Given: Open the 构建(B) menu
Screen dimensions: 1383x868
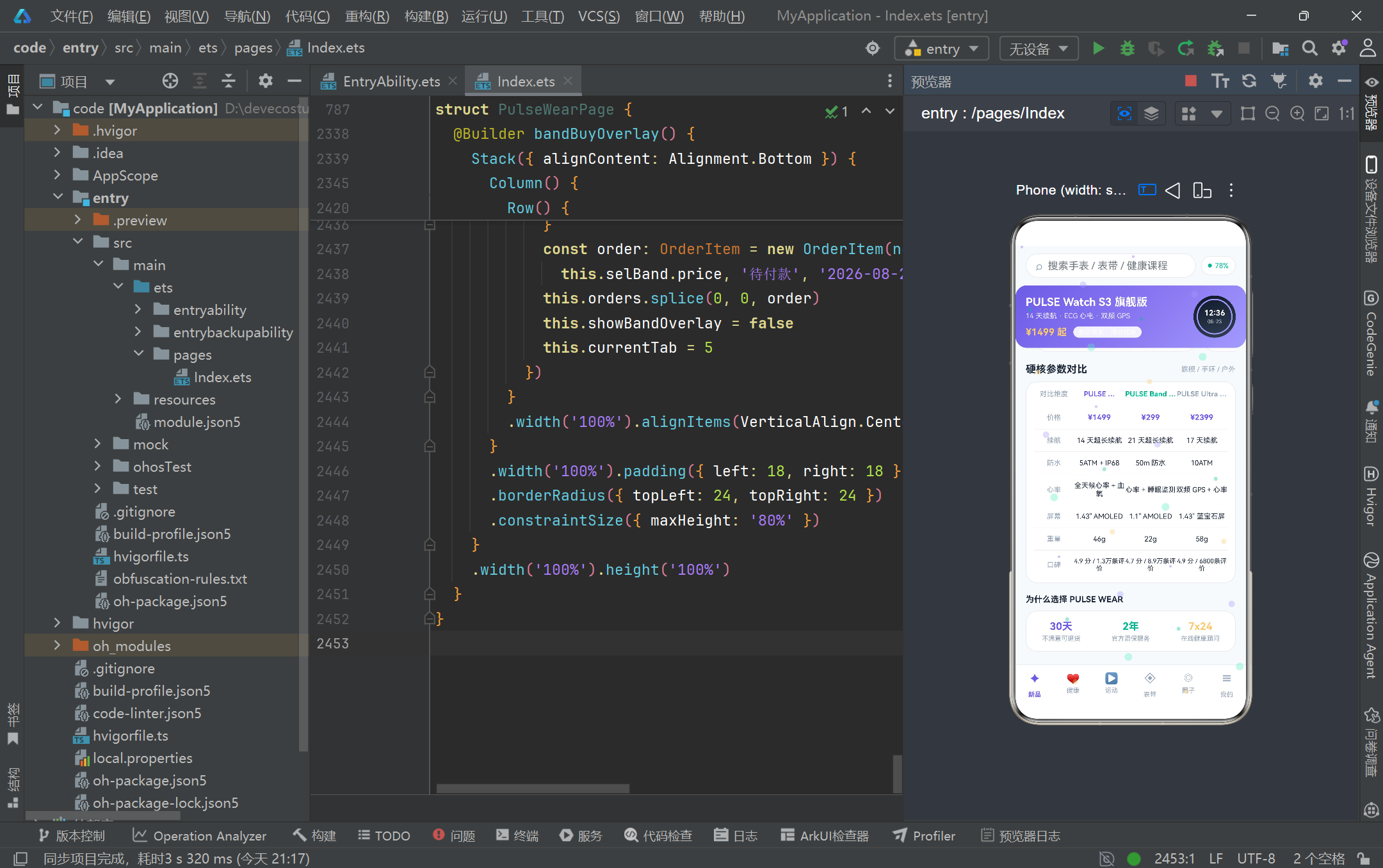Looking at the screenshot, I should pyautogui.click(x=426, y=16).
